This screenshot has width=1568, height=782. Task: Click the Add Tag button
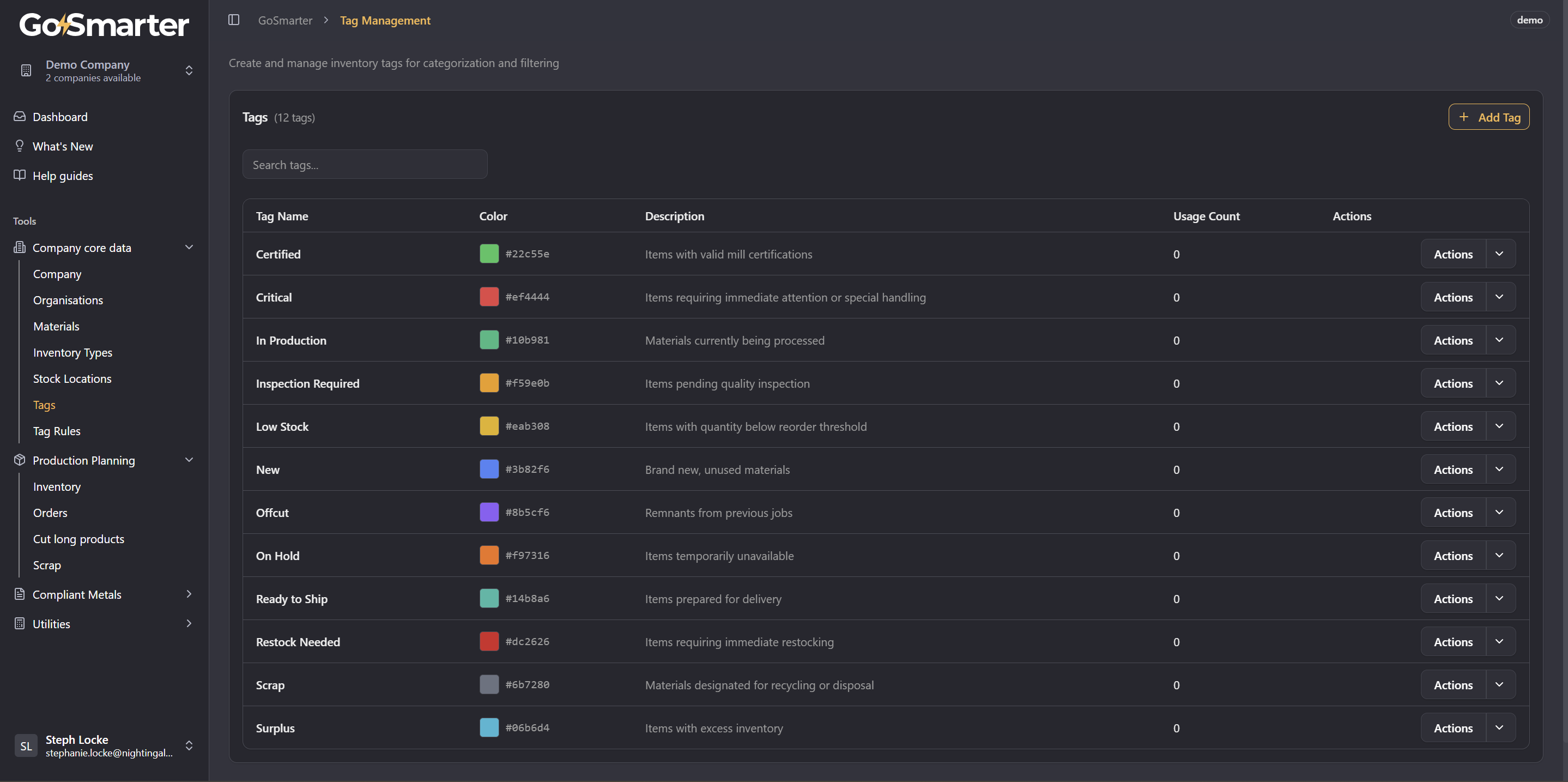pyautogui.click(x=1488, y=117)
